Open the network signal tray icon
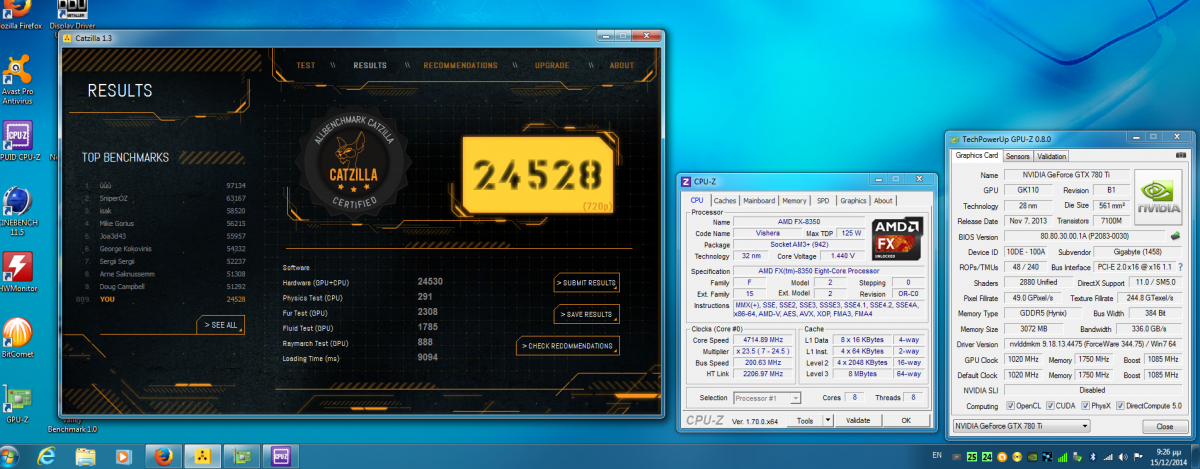 [1110, 456]
